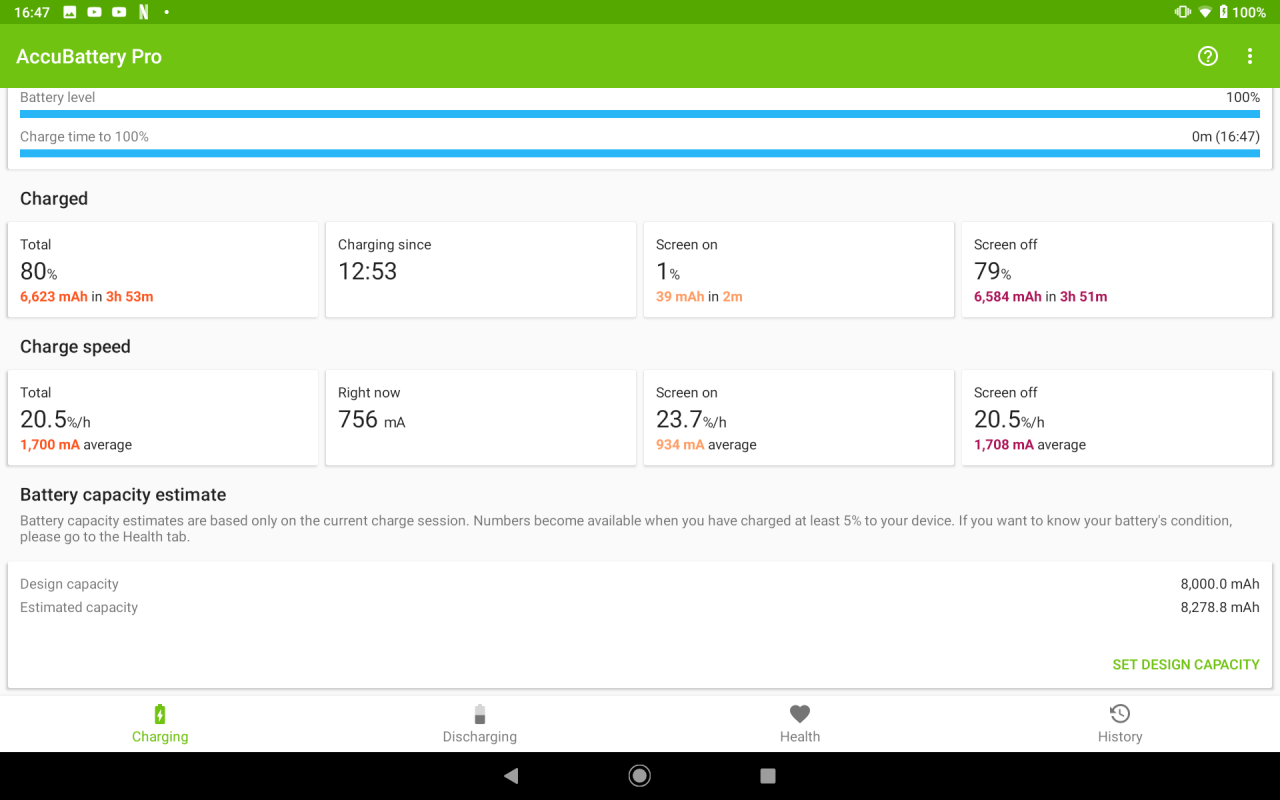Screen dimensions: 1280x800
Task: Tap the Right now 756 mA card
Action: click(481, 418)
